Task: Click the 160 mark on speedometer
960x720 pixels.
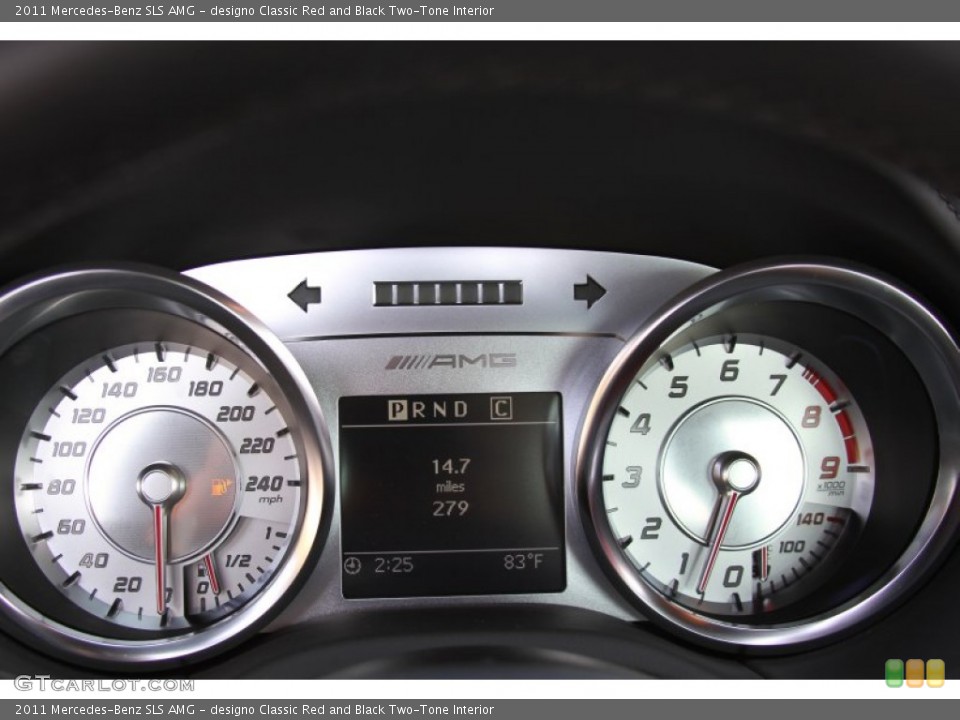Action: [164, 374]
